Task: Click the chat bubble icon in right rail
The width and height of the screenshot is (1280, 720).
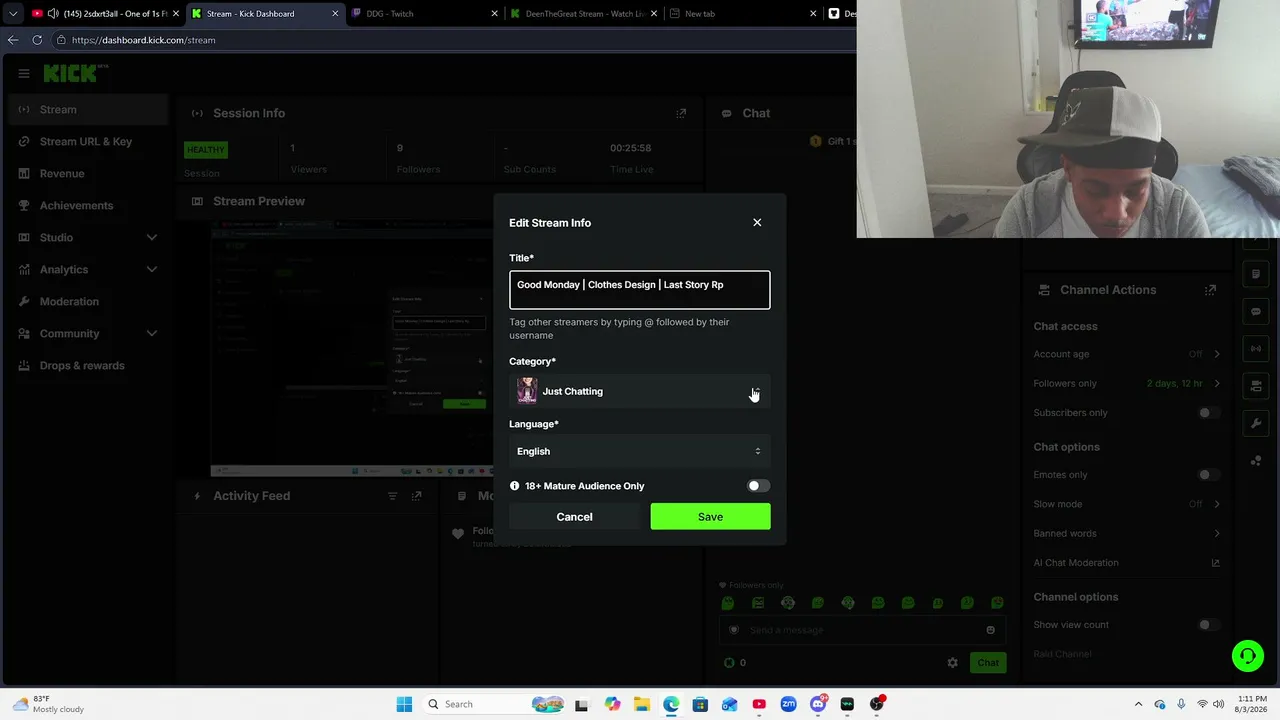Action: tap(1256, 311)
